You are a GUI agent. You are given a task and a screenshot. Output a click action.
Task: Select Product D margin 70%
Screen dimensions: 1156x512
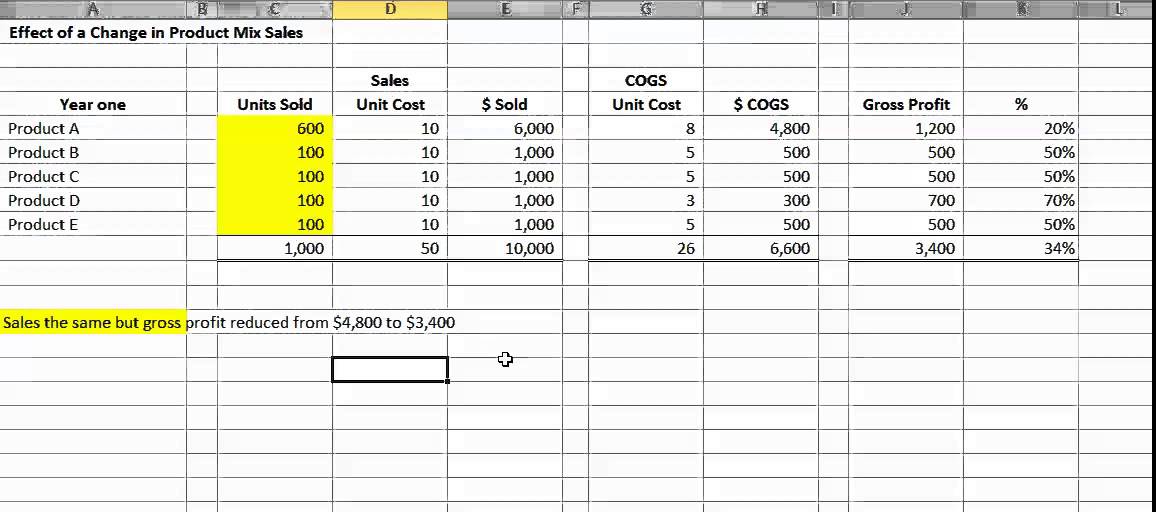(1020, 200)
